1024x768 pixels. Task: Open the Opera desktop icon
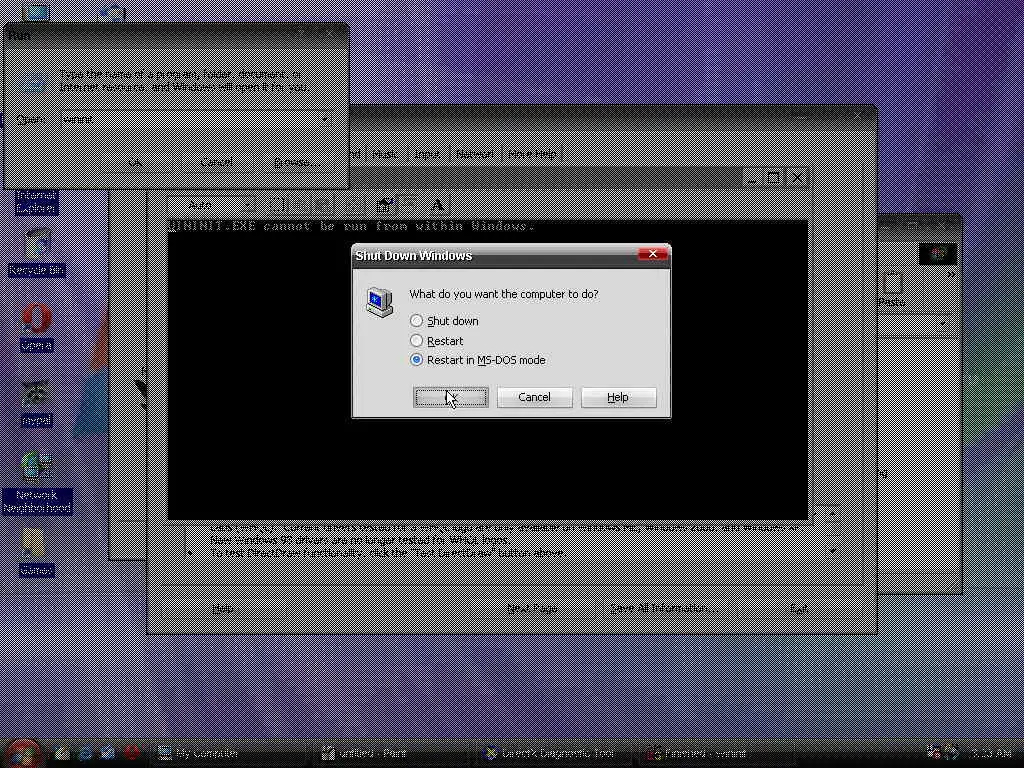pyautogui.click(x=37, y=328)
